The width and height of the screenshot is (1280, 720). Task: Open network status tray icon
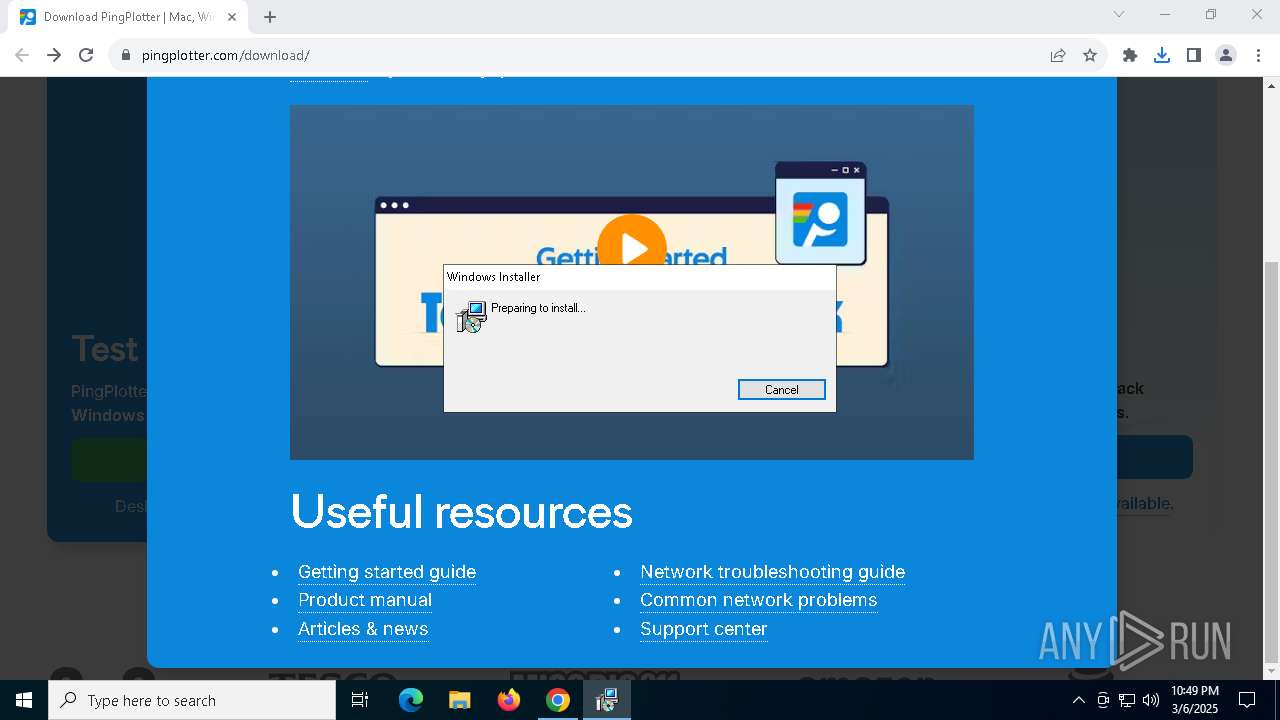pos(1127,700)
